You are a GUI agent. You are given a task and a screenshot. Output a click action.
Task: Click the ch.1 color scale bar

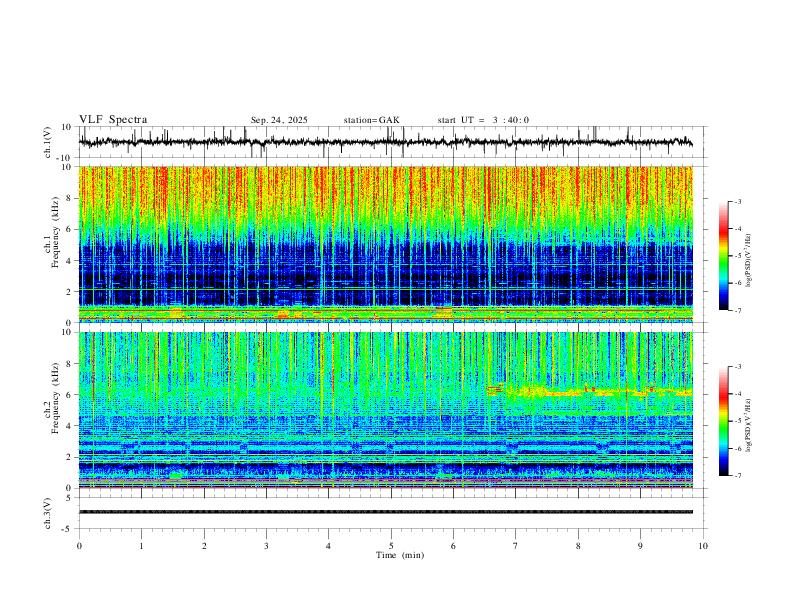coord(724,255)
